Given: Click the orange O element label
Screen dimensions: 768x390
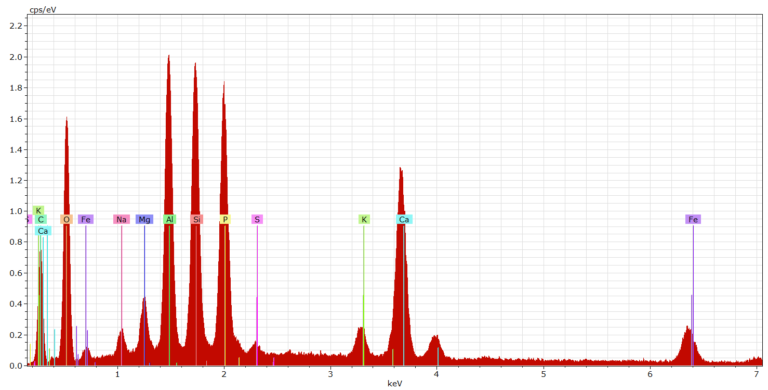Looking at the screenshot, I should [x=66, y=219].
